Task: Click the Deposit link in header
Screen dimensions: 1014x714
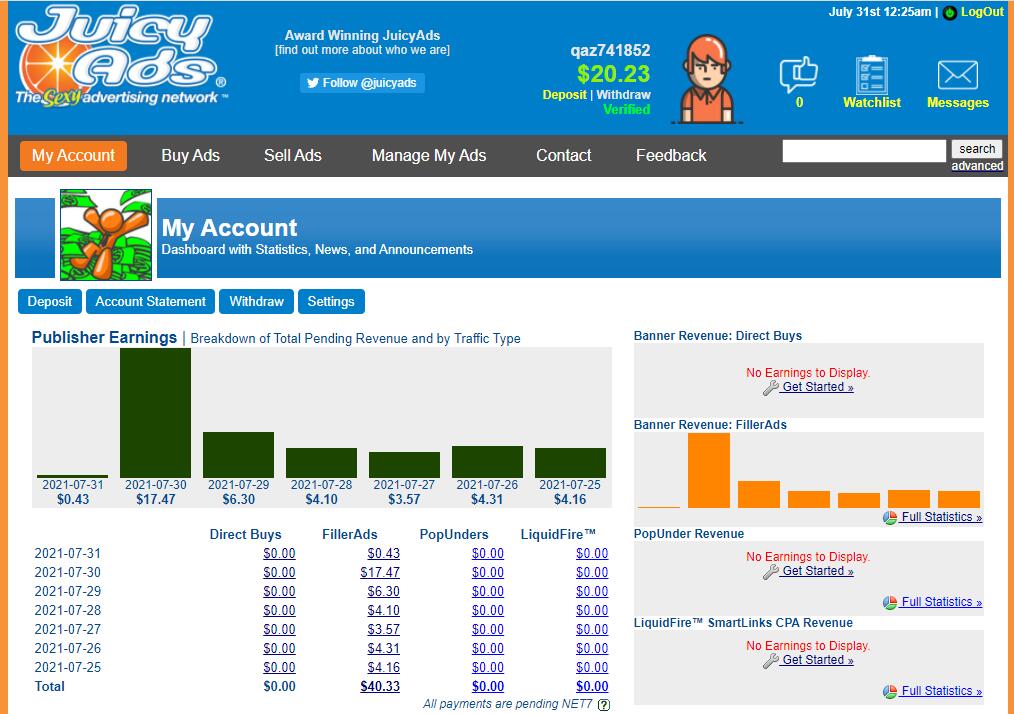Action: [x=564, y=95]
